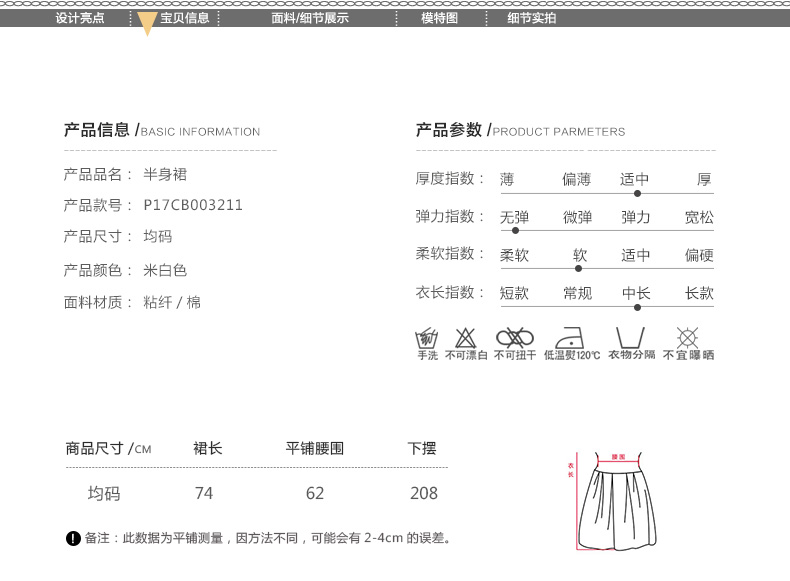The width and height of the screenshot is (790, 581).
Task: Click the do-not-wring care icon
Action: pyautogui.click(x=515, y=337)
